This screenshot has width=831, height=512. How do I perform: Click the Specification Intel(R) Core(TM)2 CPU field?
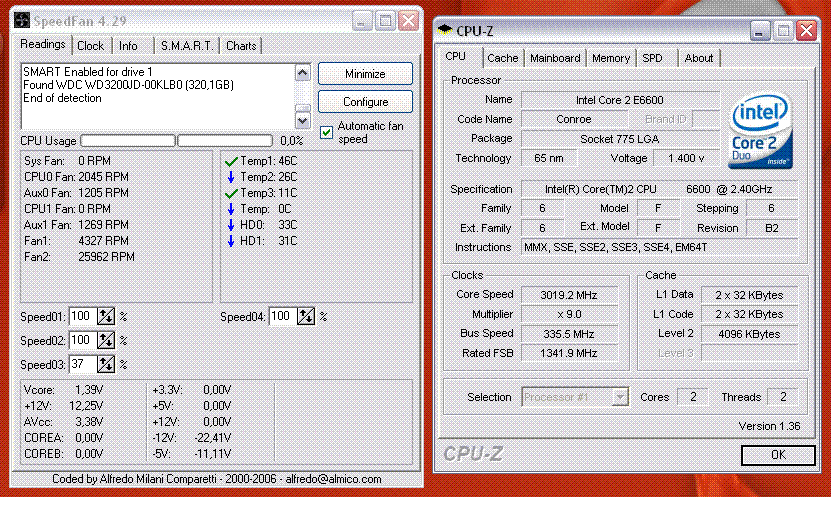pos(659,189)
